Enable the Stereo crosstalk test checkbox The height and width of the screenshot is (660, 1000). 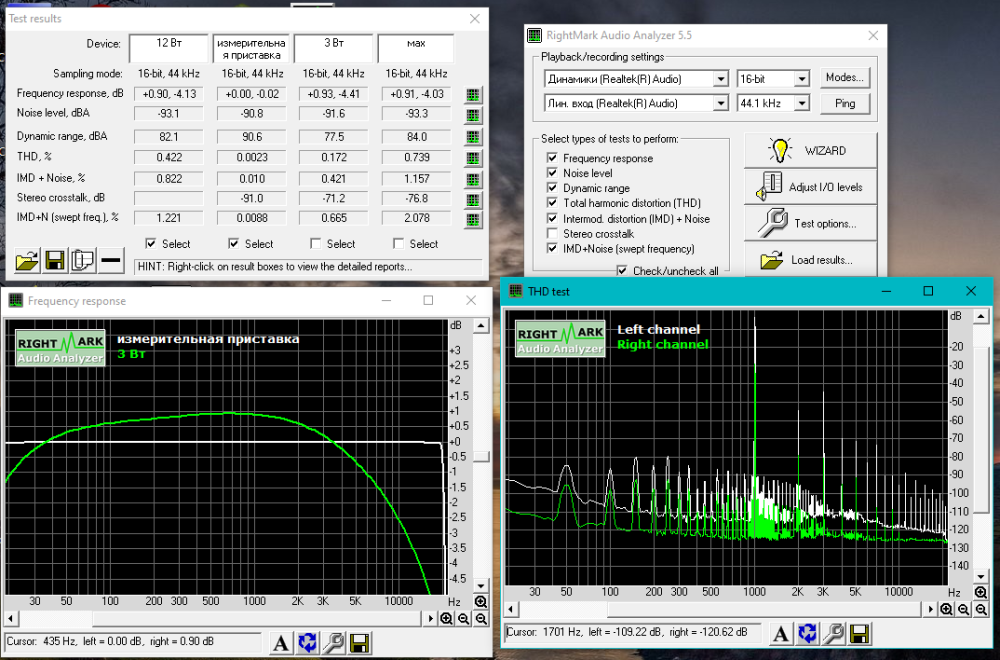point(553,234)
